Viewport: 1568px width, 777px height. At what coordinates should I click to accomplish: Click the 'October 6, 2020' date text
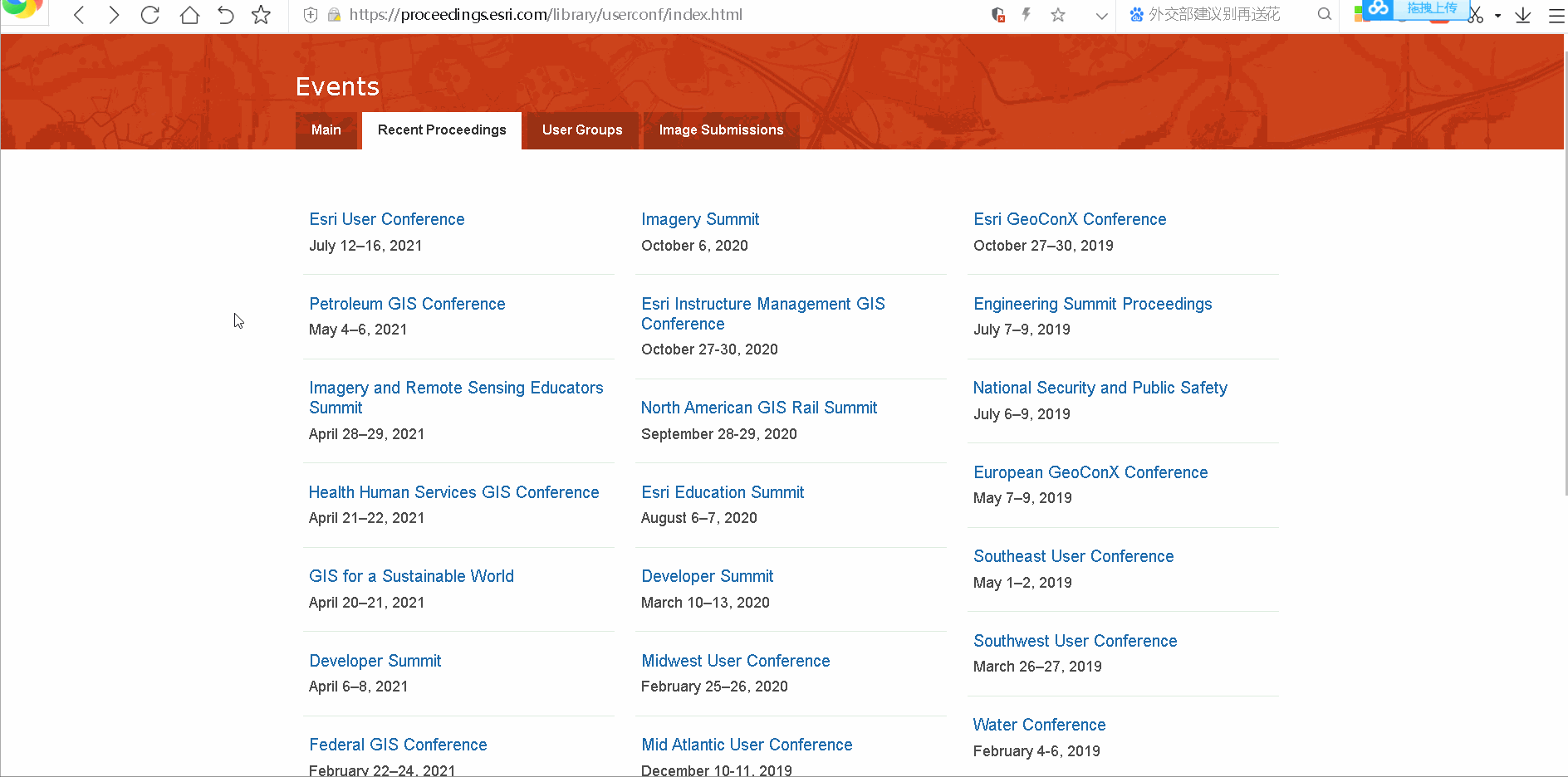694,246
